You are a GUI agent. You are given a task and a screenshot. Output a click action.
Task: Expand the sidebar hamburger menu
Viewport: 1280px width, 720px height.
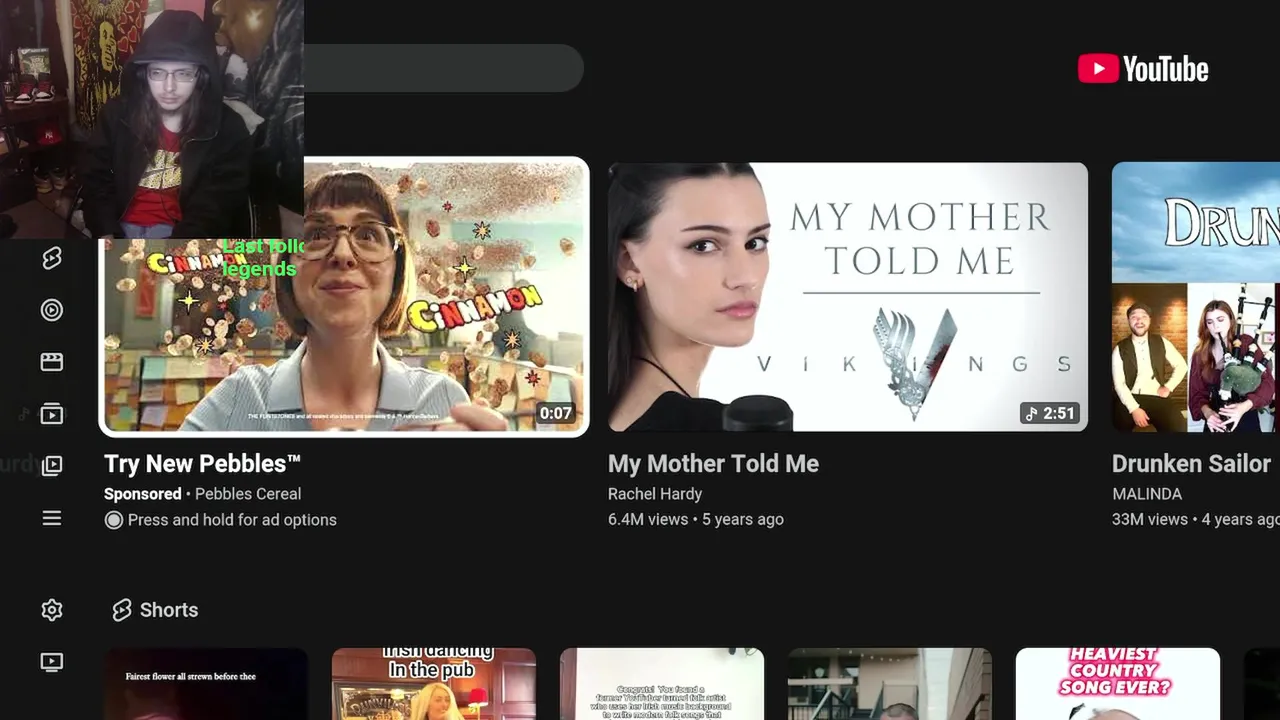tap(52, 518)
